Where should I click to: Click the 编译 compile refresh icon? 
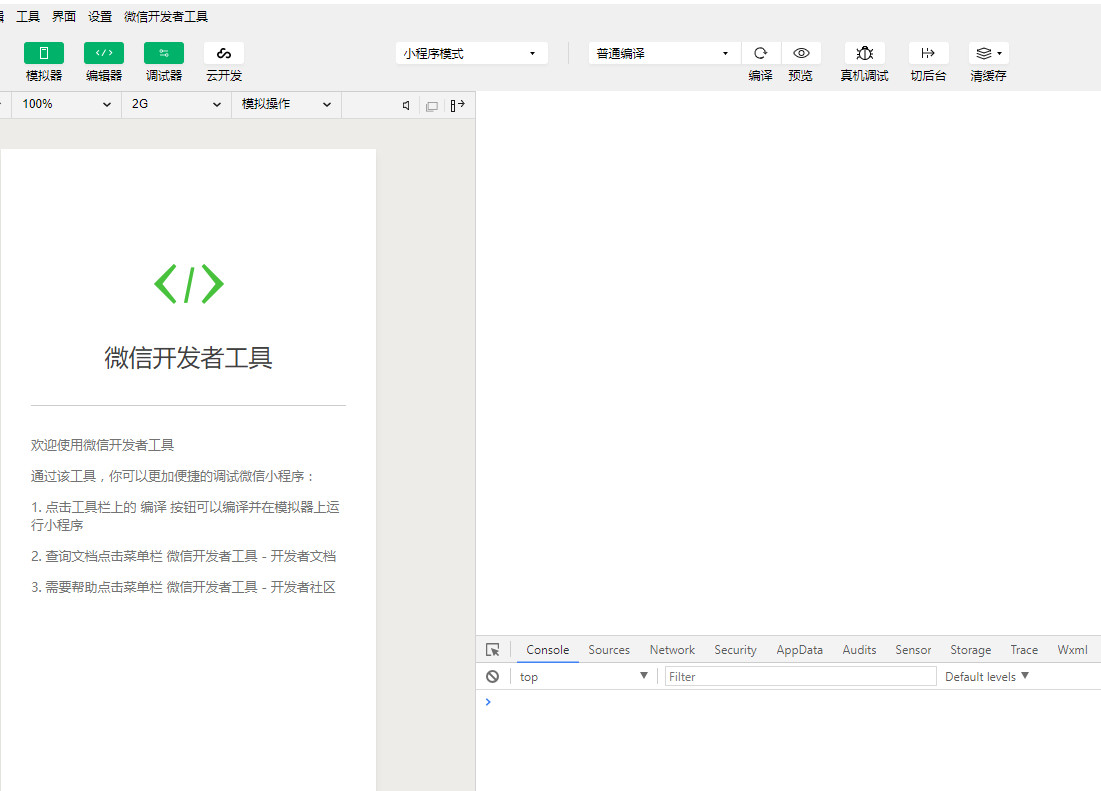pos(760,53)
